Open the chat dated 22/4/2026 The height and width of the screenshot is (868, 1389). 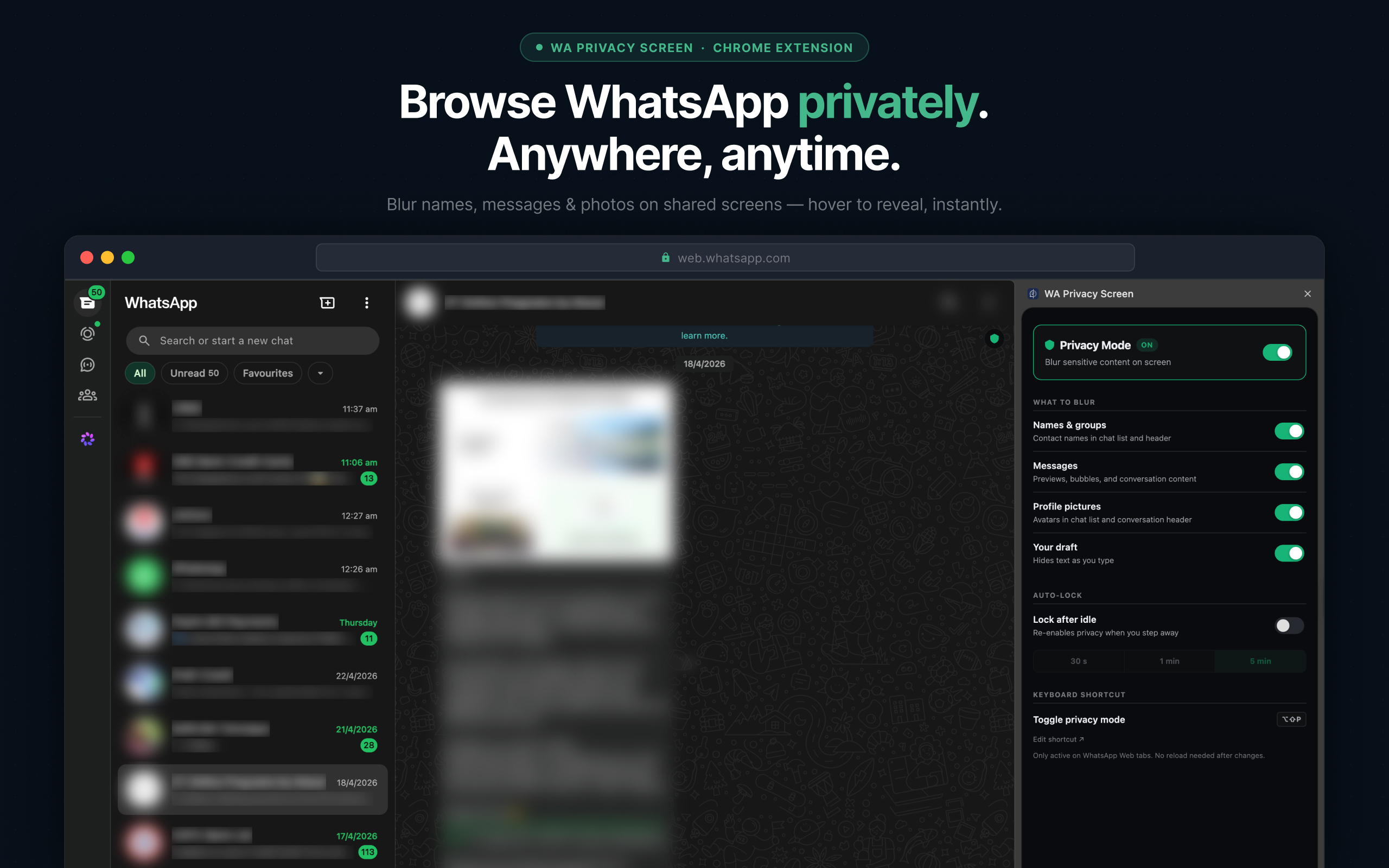pos(252,683)
